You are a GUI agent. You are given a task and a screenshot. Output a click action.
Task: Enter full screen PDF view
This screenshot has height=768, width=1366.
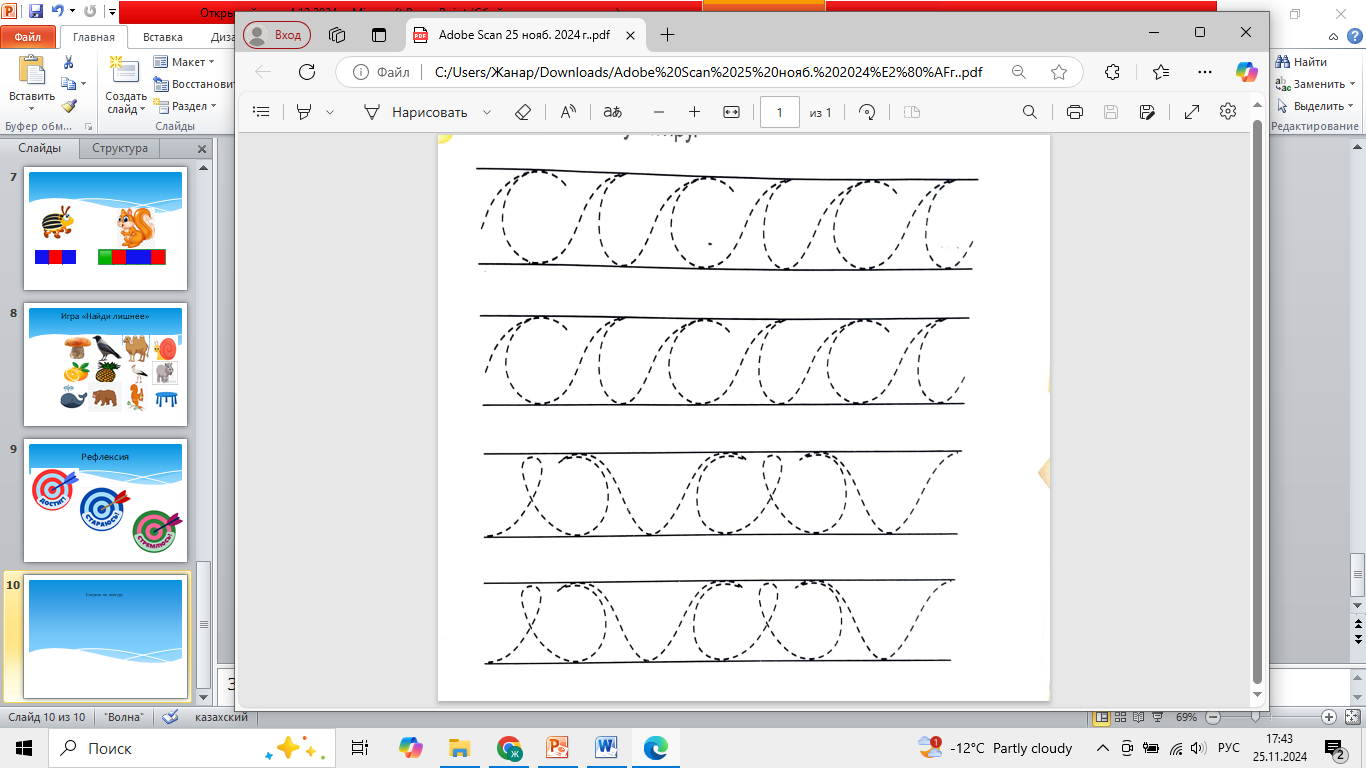click(1192, 112)
